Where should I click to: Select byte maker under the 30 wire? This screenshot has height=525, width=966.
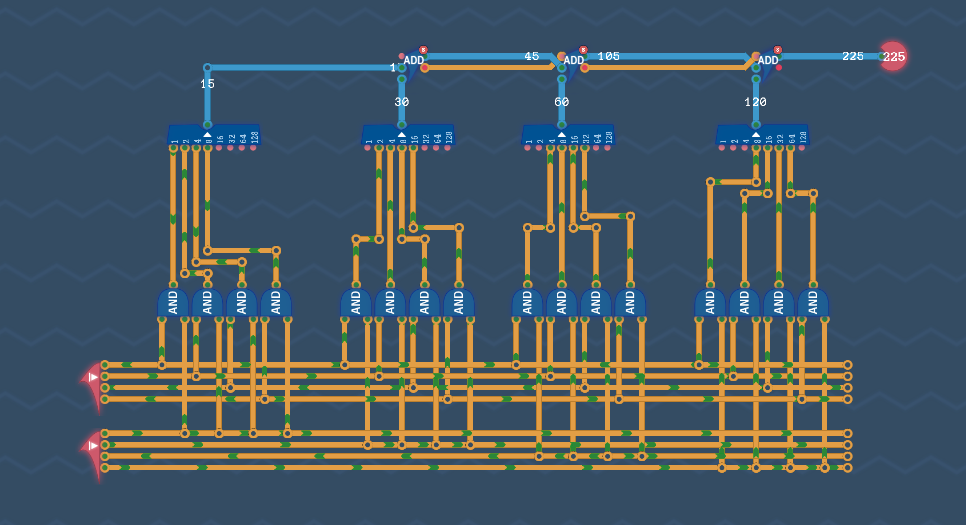point(408,136)
